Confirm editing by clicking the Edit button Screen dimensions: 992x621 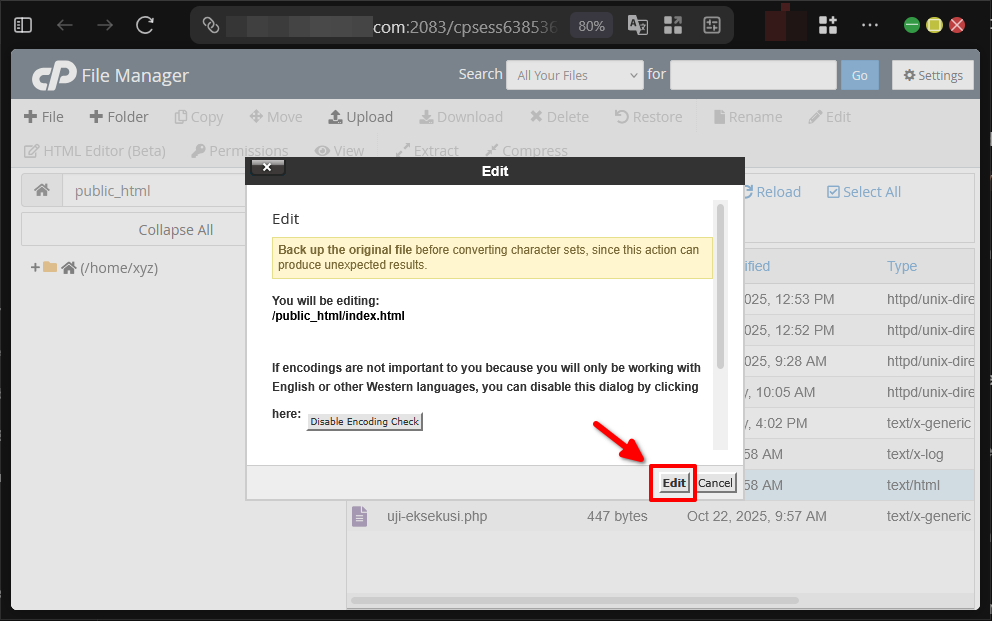672,482
